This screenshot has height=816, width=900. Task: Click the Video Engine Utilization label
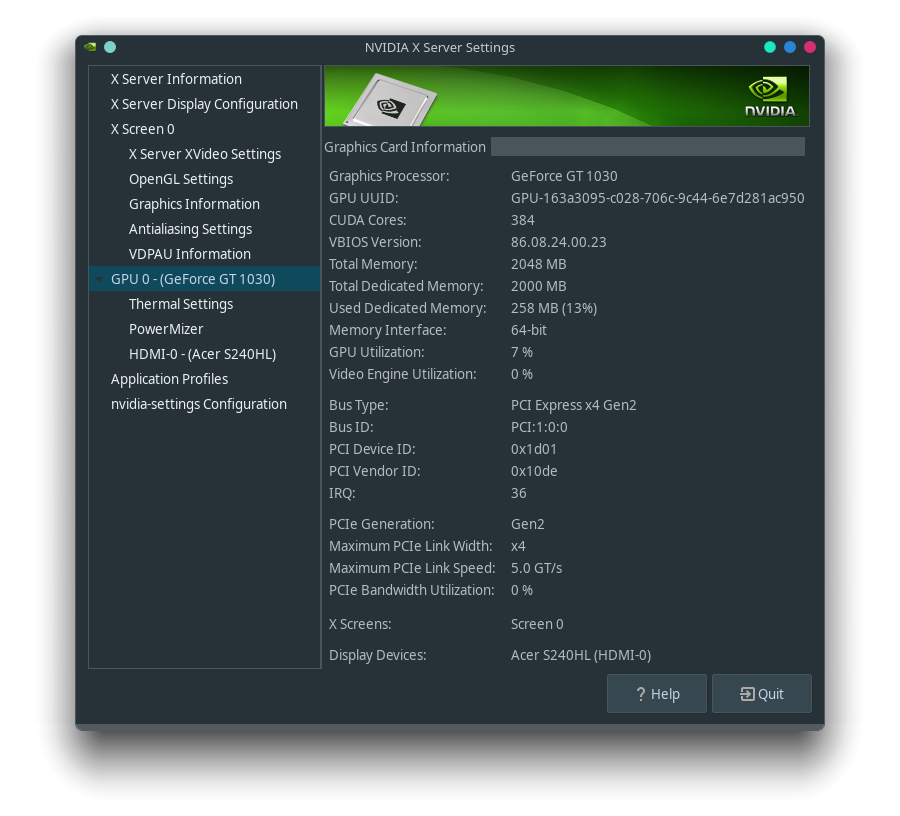click(x=402, y=375)
